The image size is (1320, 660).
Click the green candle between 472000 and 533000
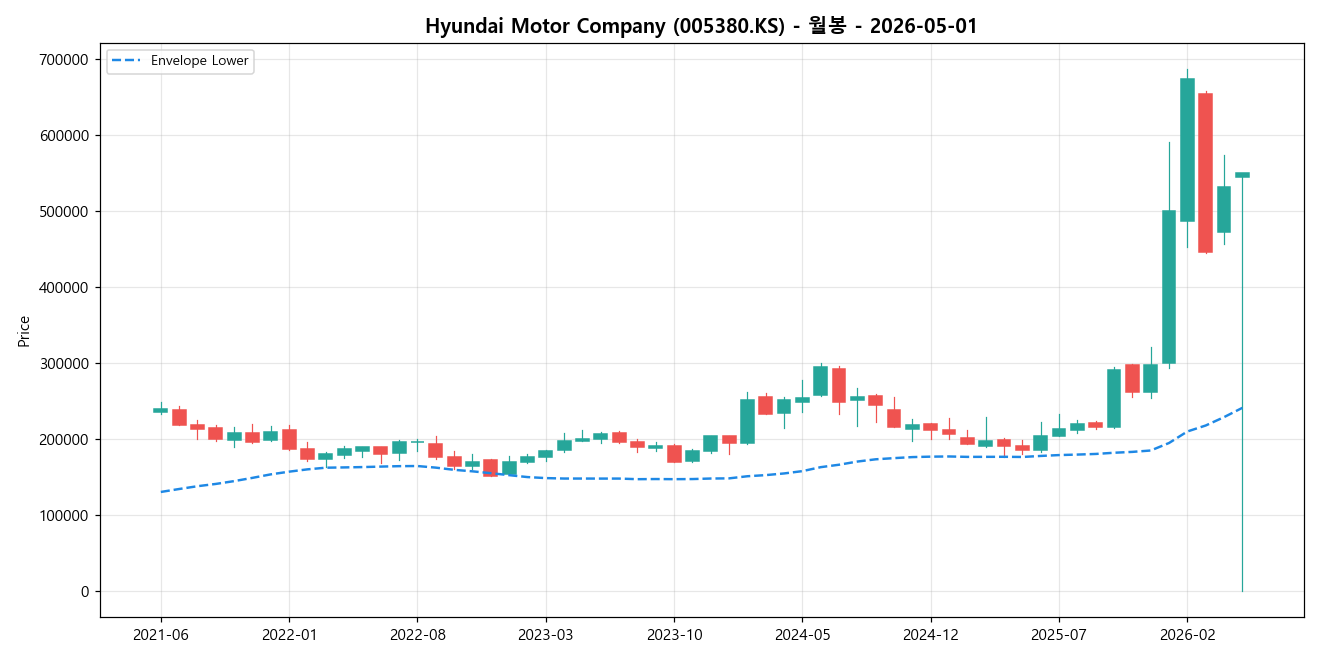1224,209
